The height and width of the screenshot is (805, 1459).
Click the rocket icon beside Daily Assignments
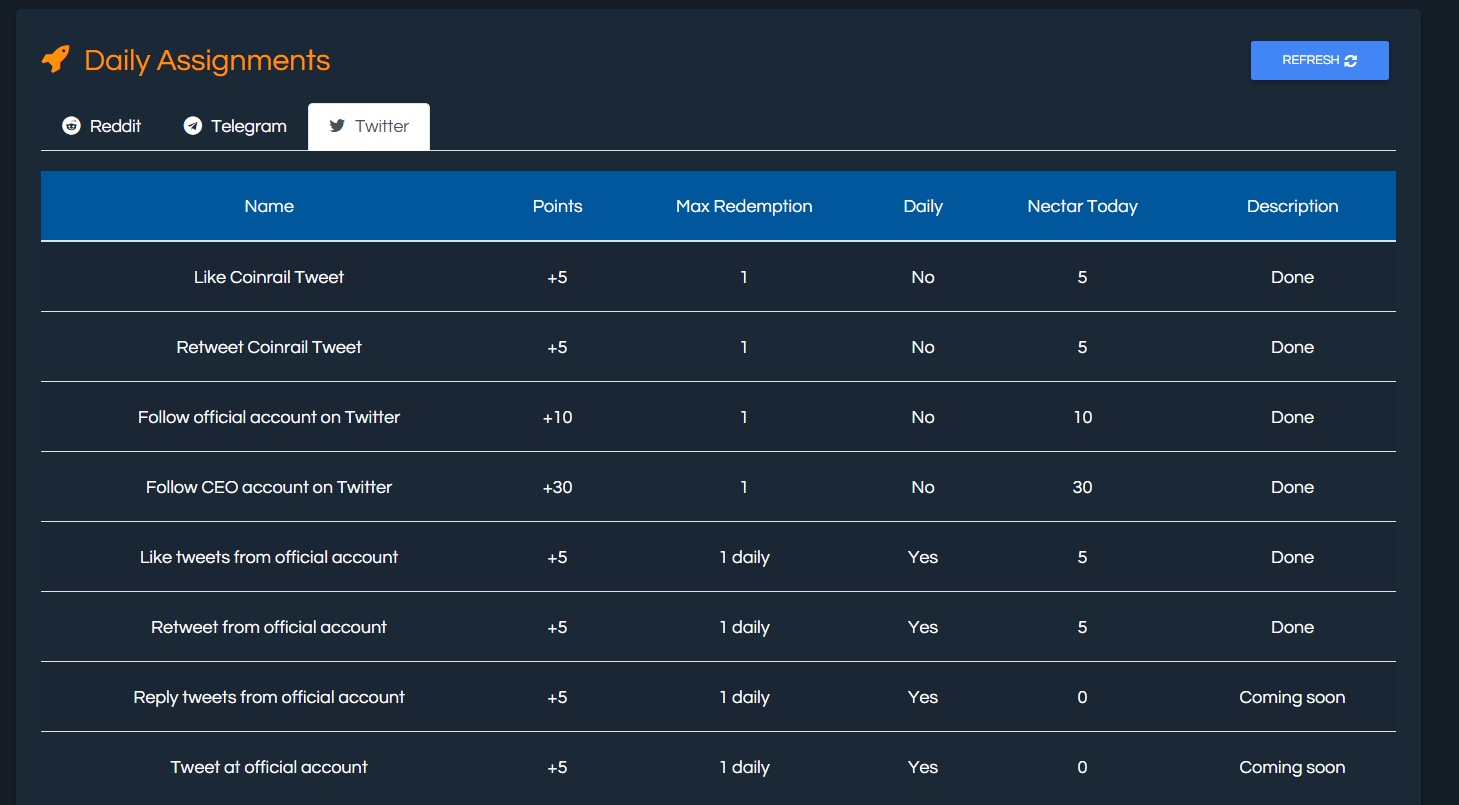tap(56, 60)
